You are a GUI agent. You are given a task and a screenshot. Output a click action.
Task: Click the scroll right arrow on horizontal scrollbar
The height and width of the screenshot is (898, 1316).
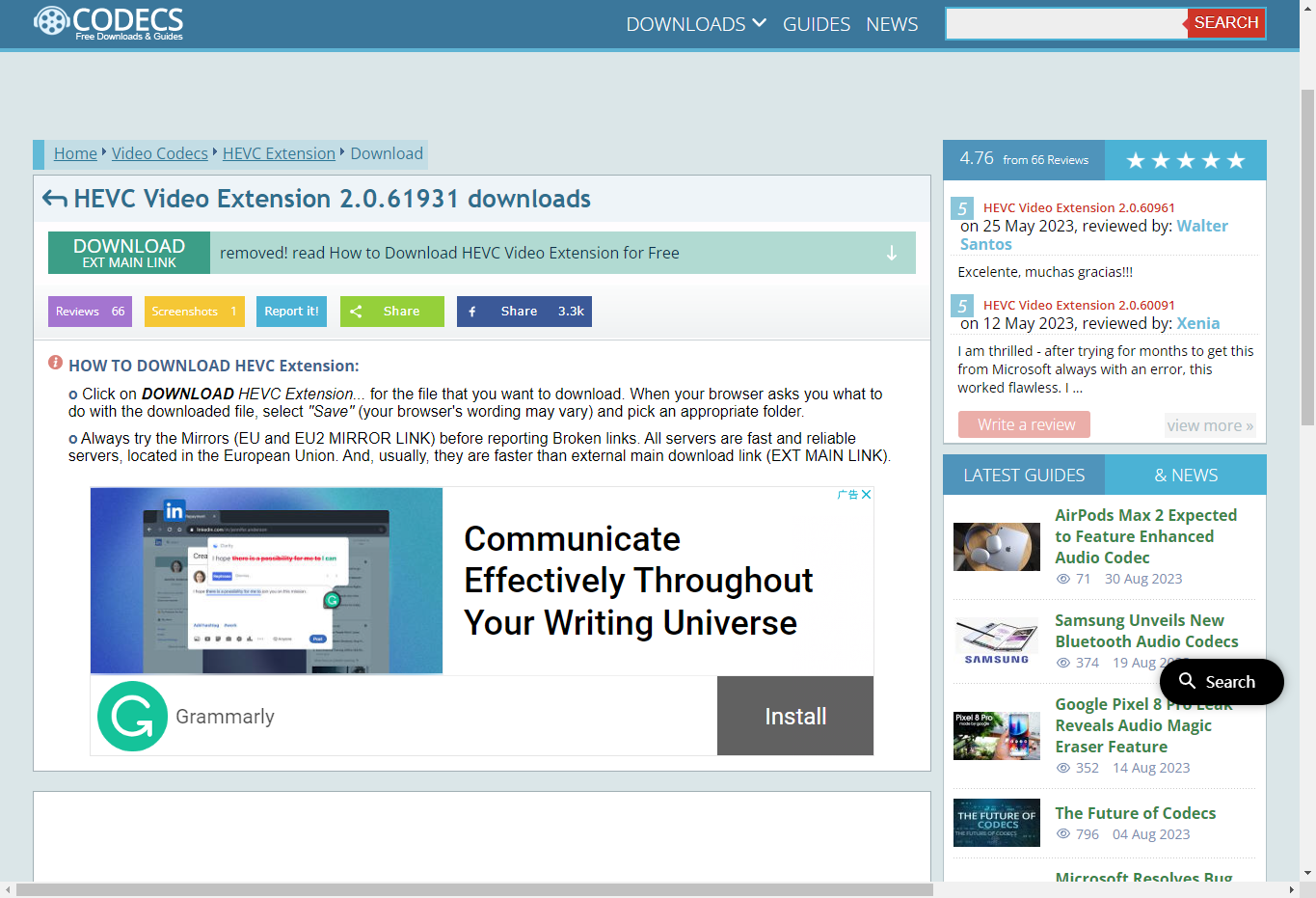pyautogui.click(x=1292, y=890)
